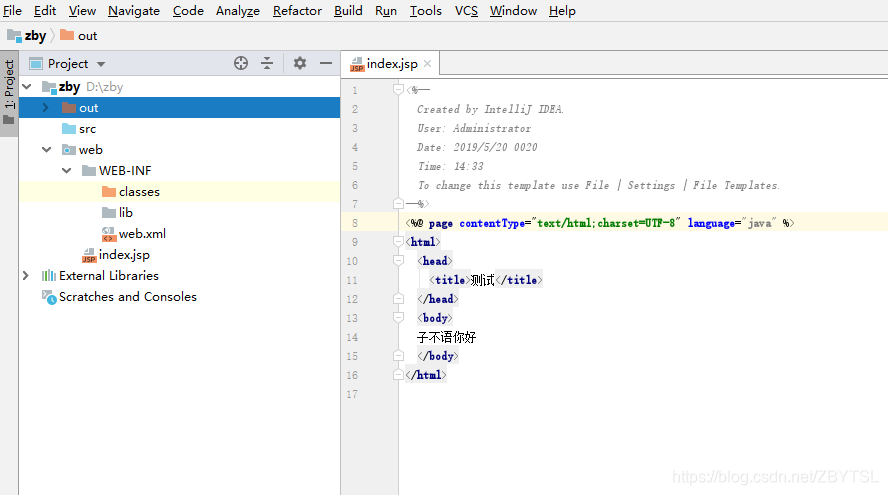Fold the head tag at line 10
The width and height of the screenshot is (888, 495).
point(398,261)
